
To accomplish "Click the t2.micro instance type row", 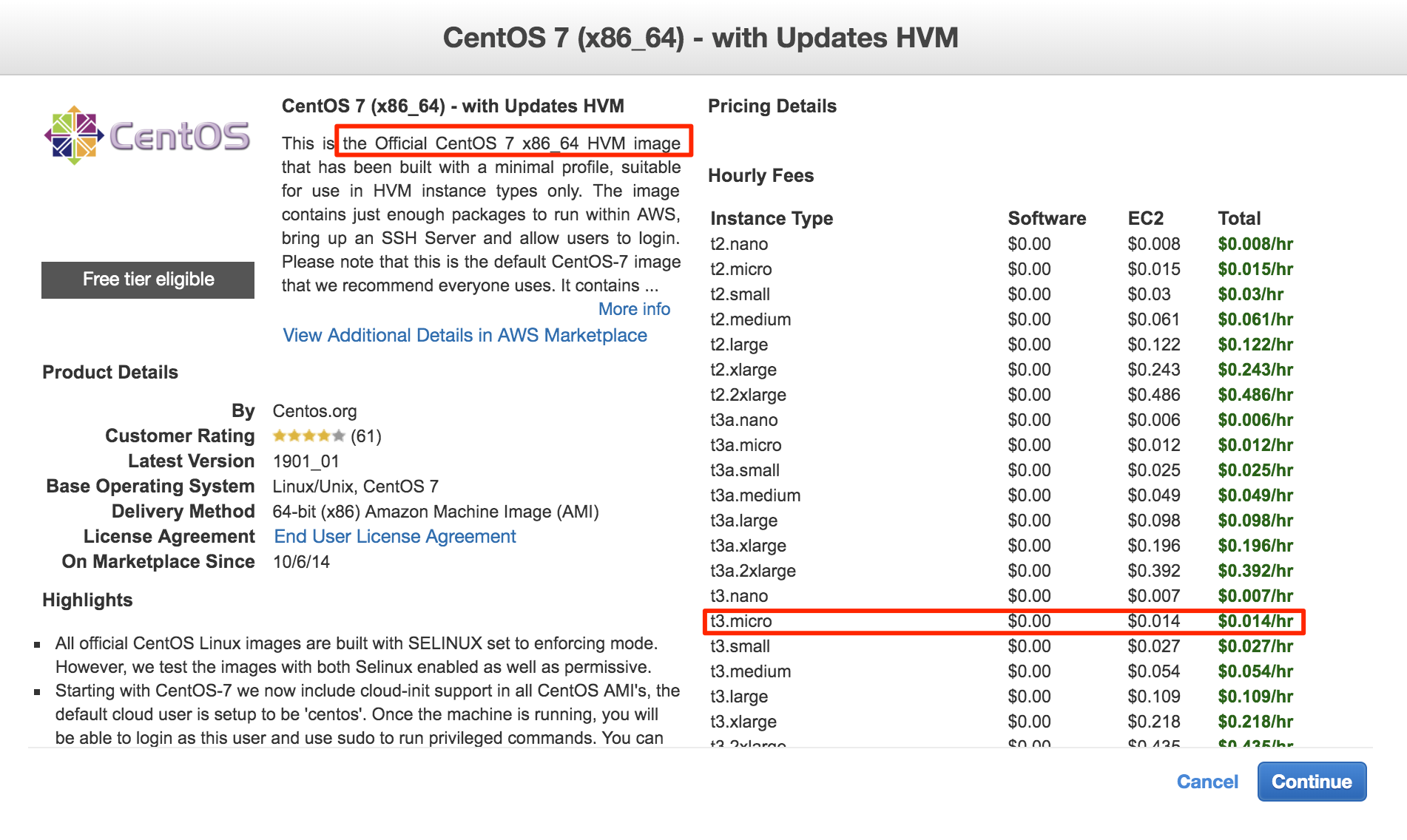I will [x=740, y=269].
